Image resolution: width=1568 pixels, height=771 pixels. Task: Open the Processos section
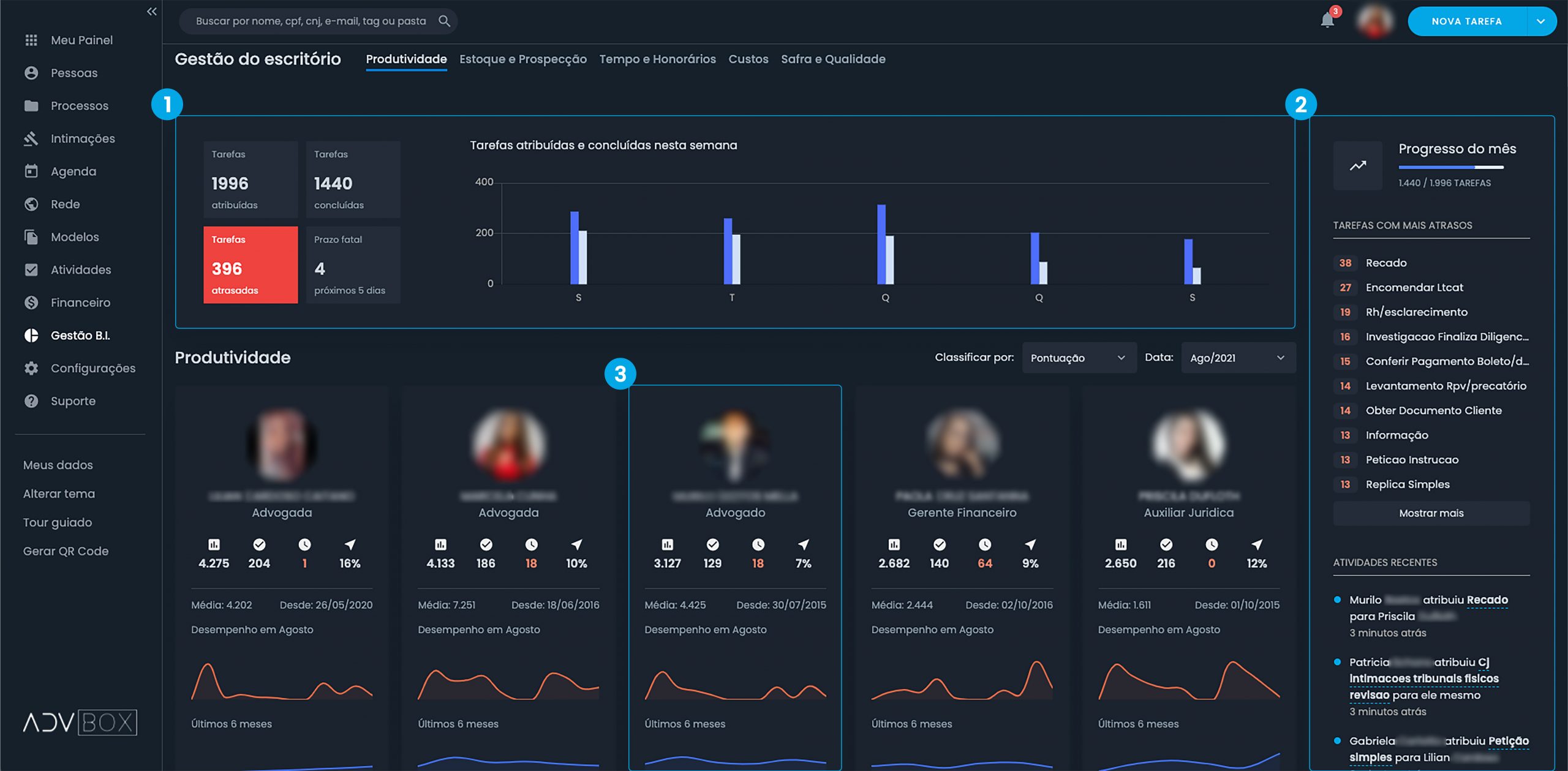click(x=79, y=105)
